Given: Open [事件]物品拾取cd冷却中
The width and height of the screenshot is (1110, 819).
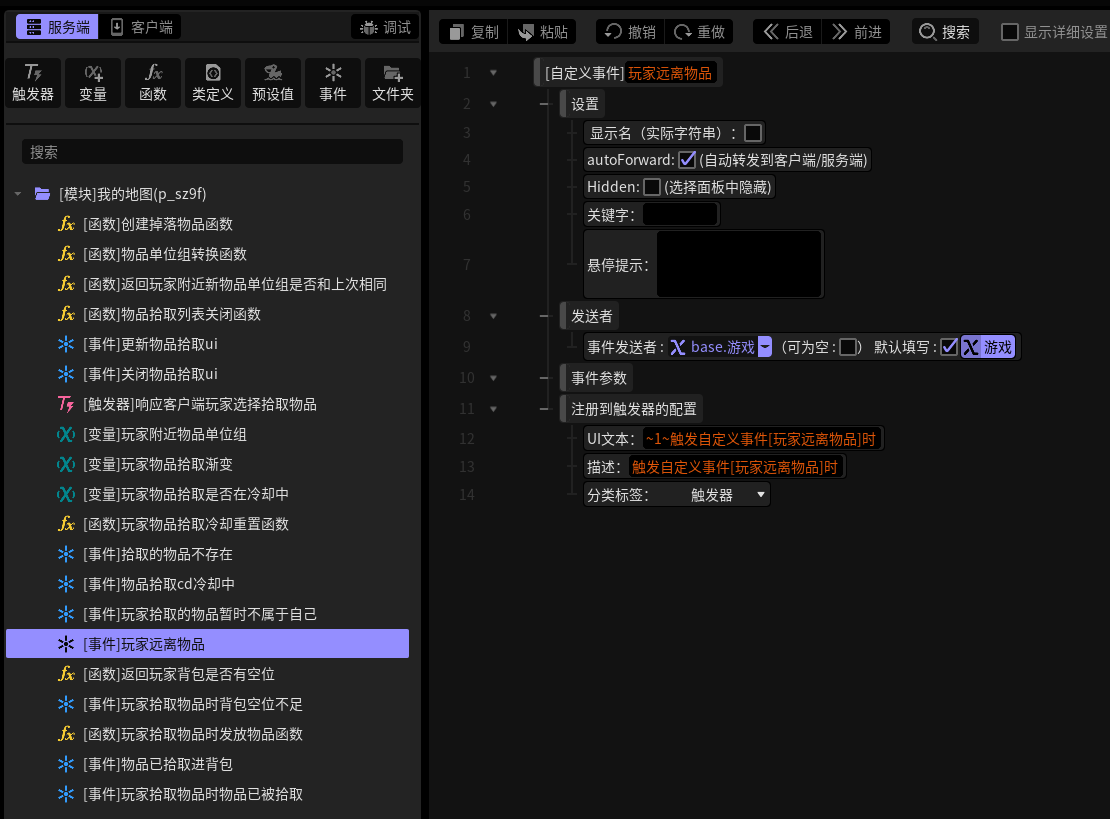Looking at the screenshot, I should pos(159,584).
